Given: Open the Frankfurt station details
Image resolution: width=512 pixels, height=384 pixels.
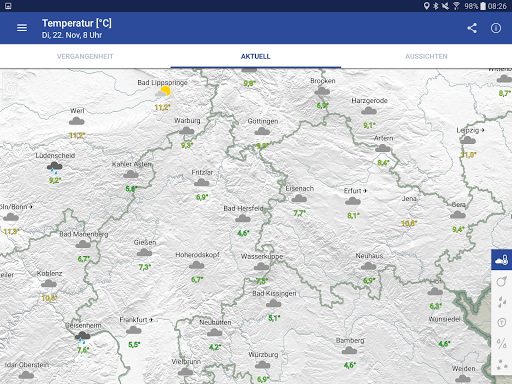Looking at the screenshot, I should pyautogui.click(x=136, y=320).
